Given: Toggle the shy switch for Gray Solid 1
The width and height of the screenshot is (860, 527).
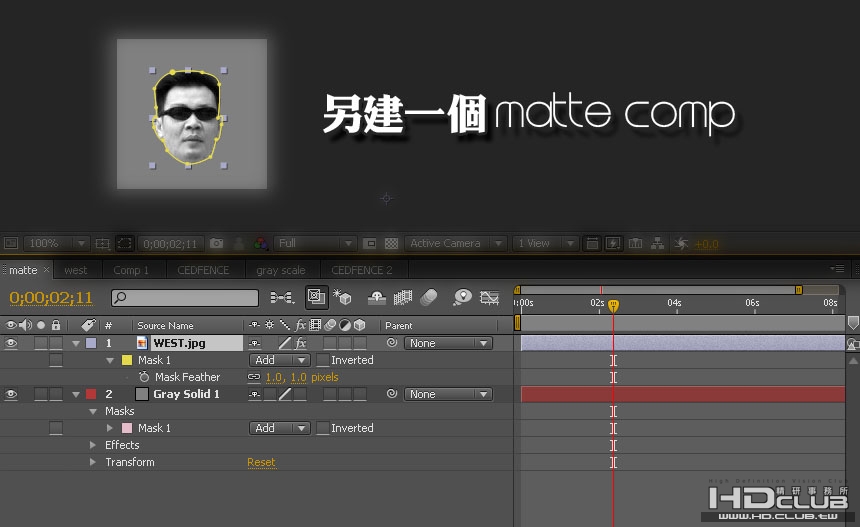Looking at the screenshot, I should 254,394.
